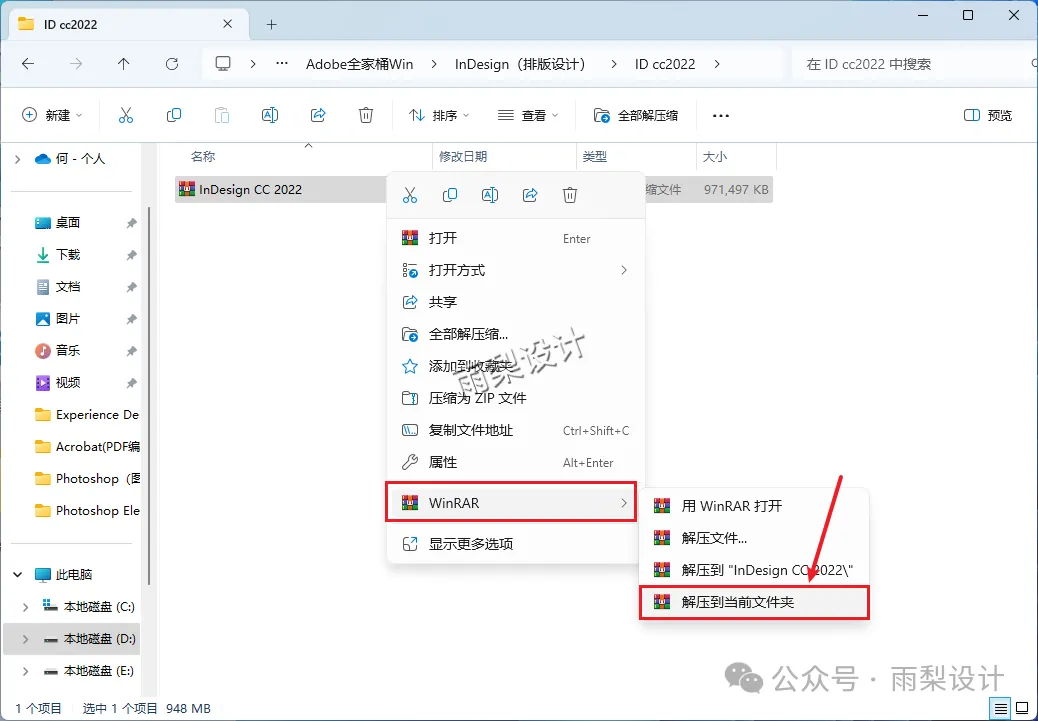Click the Share icon in the toolbar
The width and height of the screenshot is (1038, 721).
pyautogui.click(x=318, y=115)
